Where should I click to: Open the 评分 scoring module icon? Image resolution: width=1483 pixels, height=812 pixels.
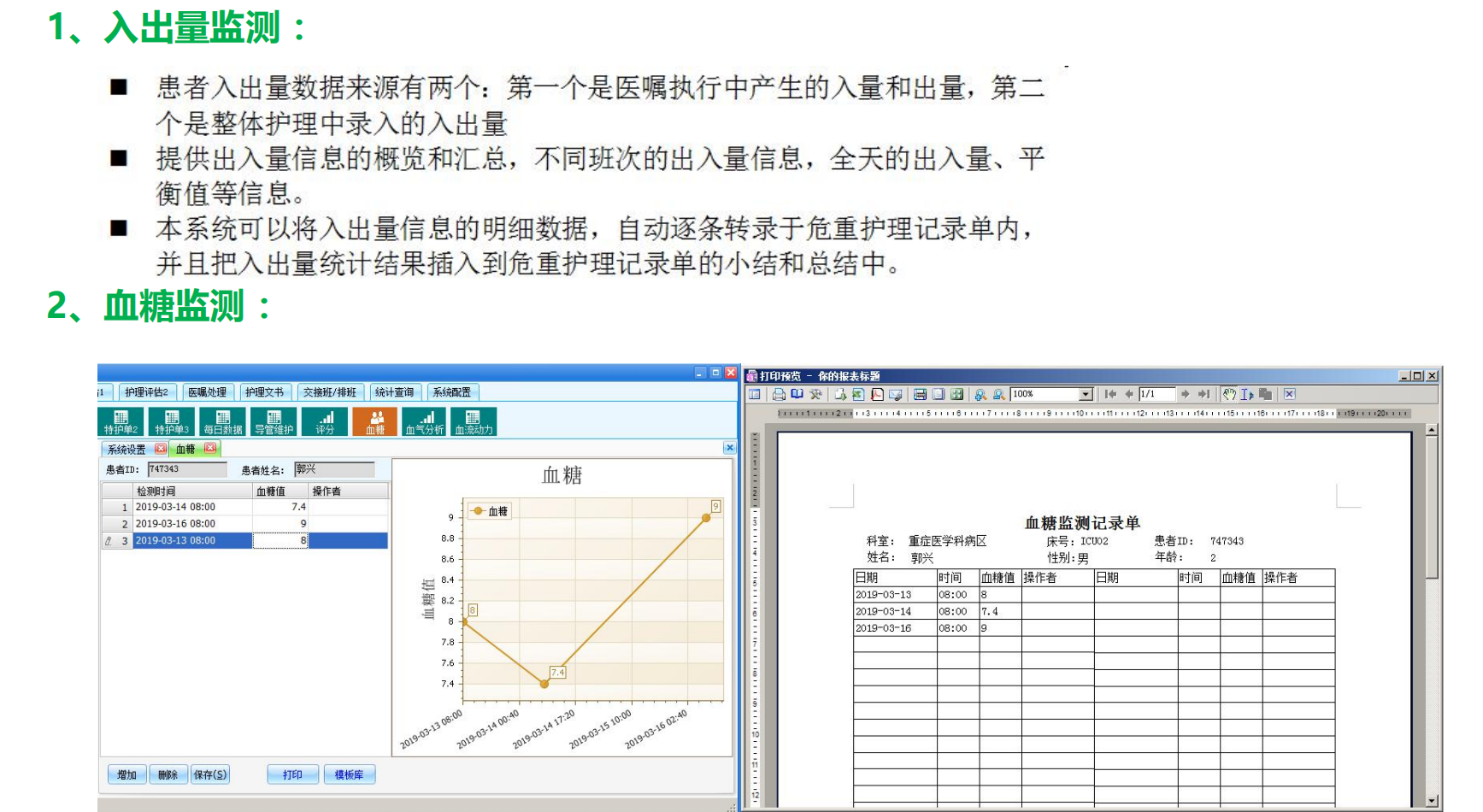coord(325,422)
